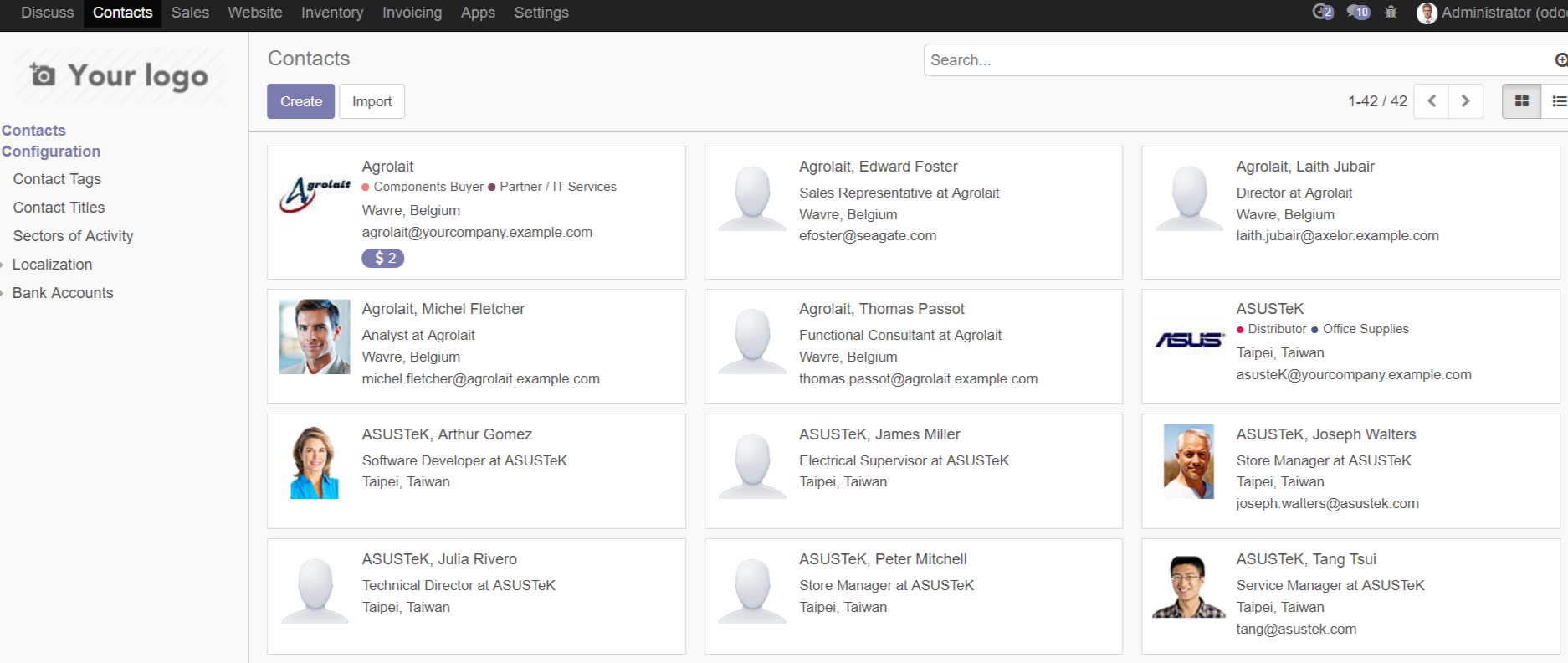Switch to list view icon
1568x663 pixels.
[x=1558, y=101]
